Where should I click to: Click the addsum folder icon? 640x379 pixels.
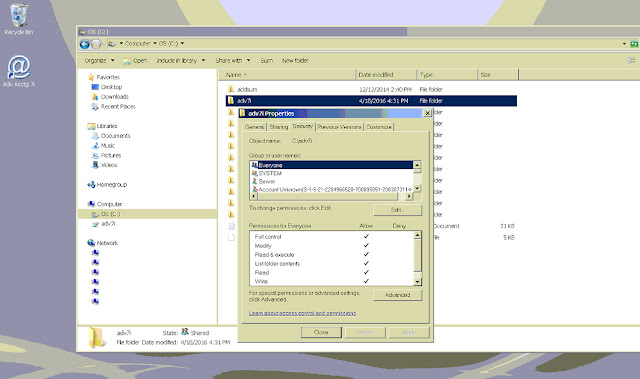pyautogui.click(x=231, y=89)
